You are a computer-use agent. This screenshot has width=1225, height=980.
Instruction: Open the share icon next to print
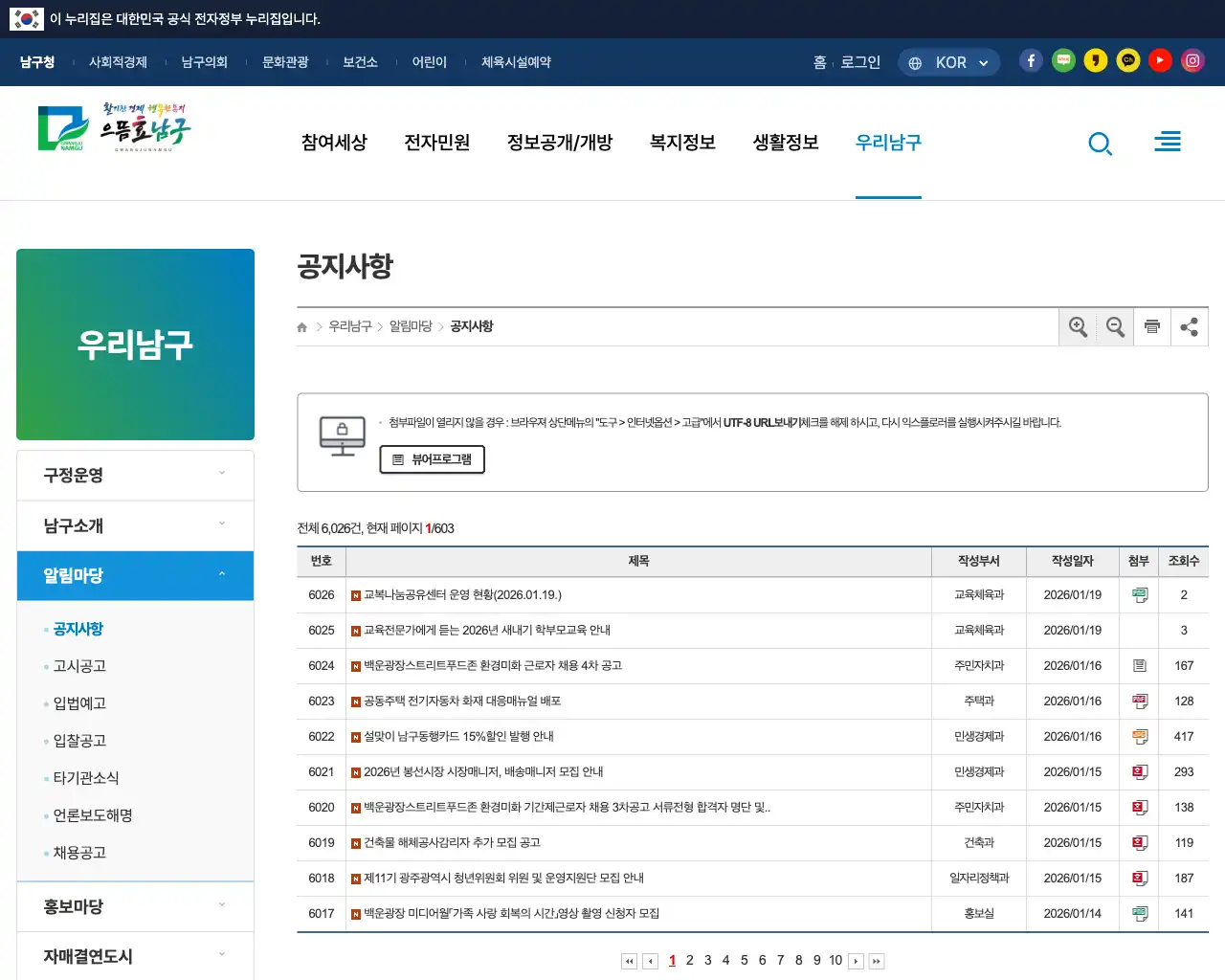click(x=1190, y=326)
